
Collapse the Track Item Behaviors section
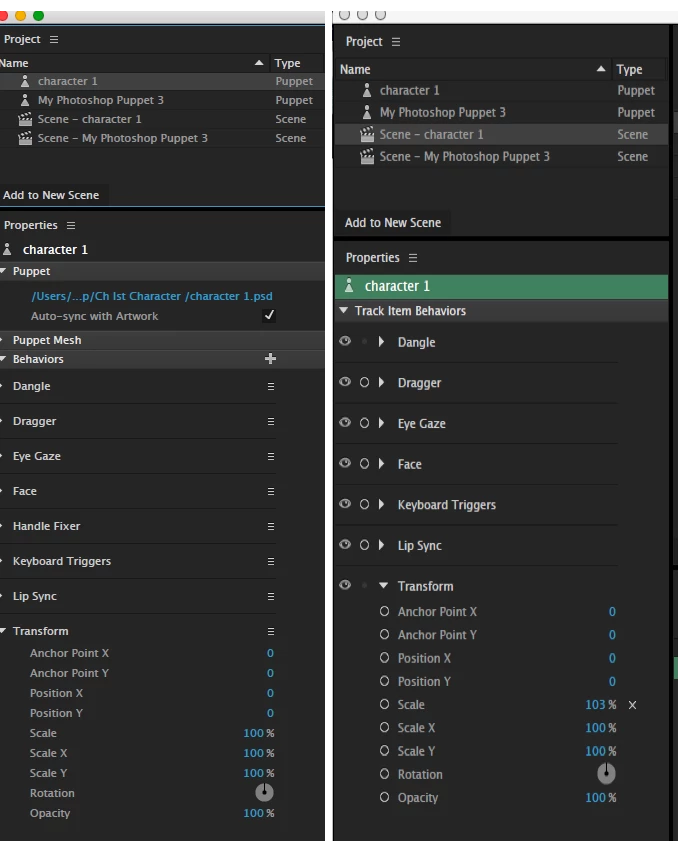[344, 311]
